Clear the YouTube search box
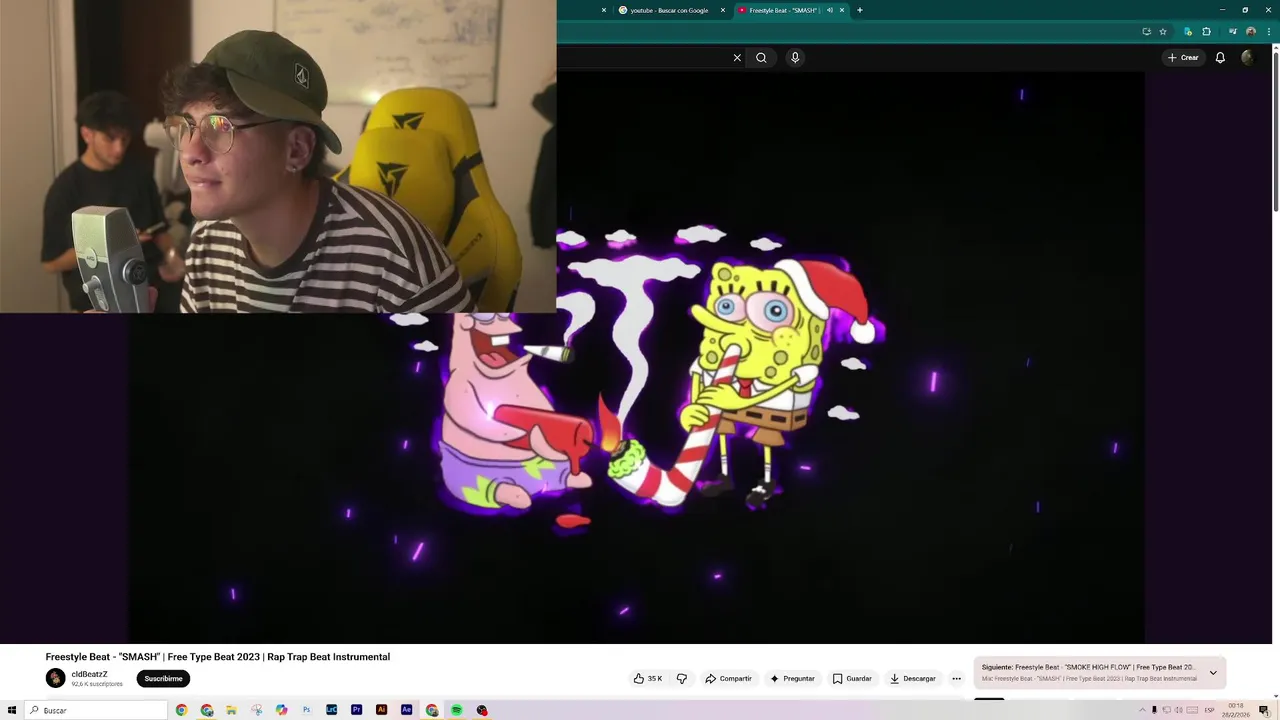This screenshot has width=1280, height=720. pos(737,58)
